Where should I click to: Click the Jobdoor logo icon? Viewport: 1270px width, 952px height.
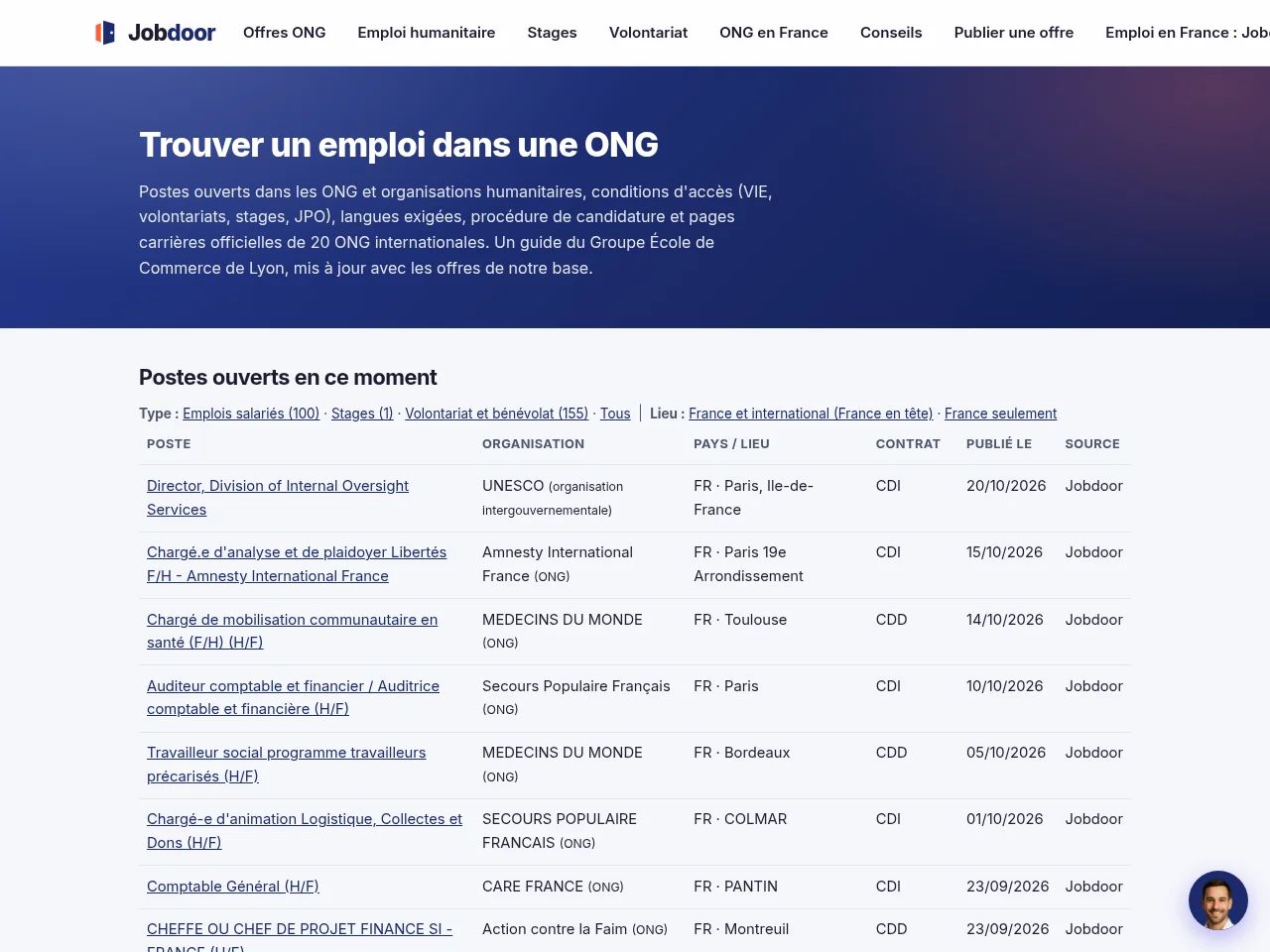[x=105, y=33]
